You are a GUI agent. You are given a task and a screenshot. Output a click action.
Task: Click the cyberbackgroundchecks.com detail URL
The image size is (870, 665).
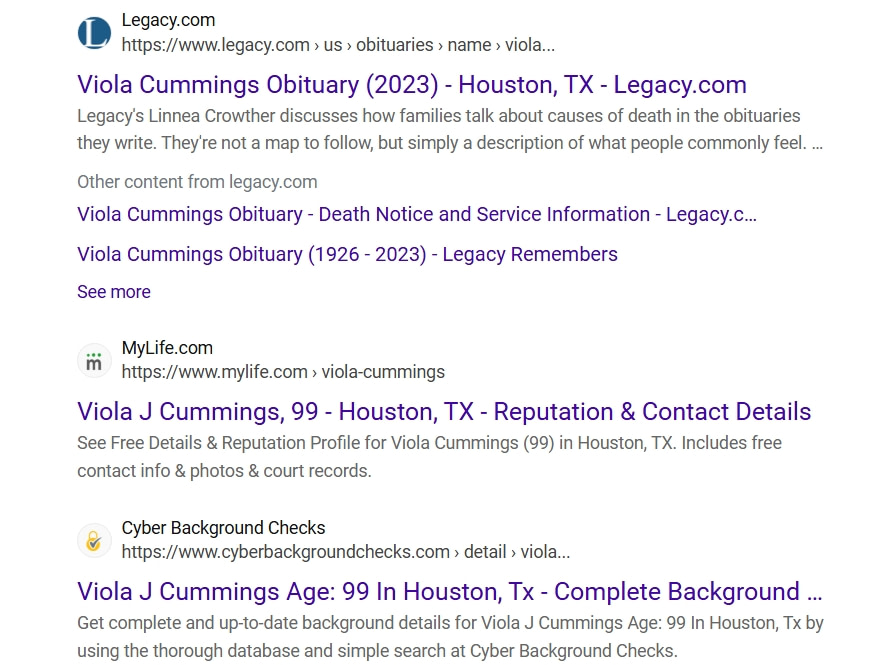pos(346,552)
